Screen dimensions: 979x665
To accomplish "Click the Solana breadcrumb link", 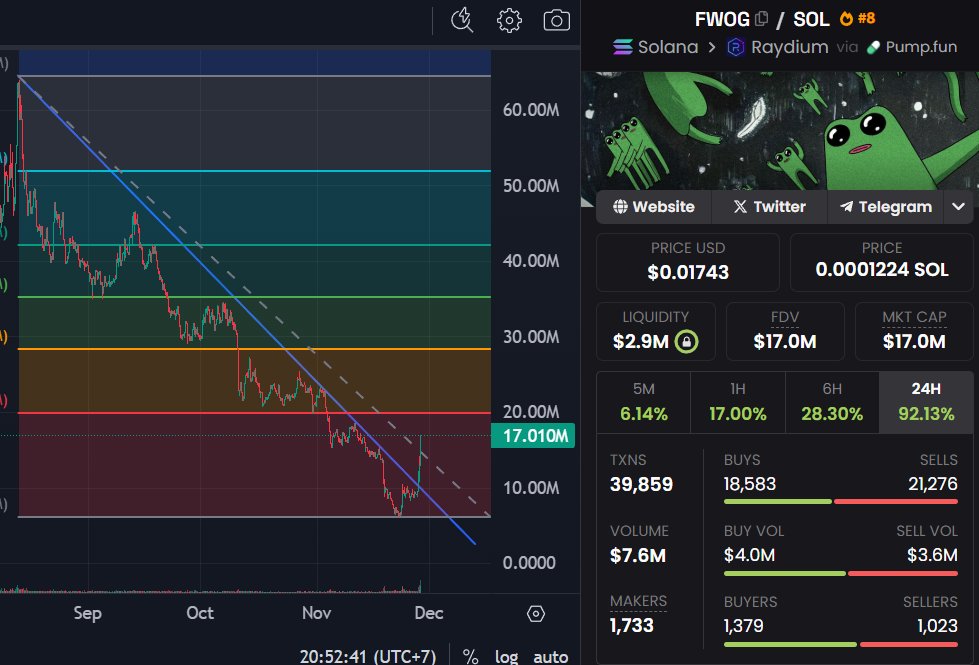I will click(656, 47).
